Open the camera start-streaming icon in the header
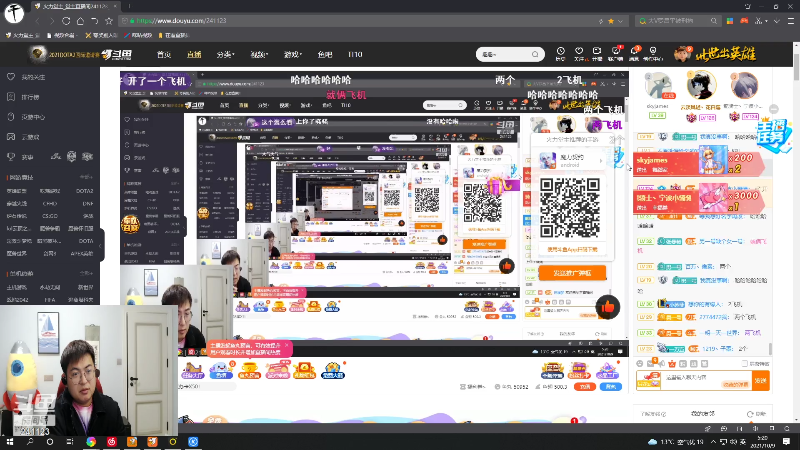 tap(597, 53)
